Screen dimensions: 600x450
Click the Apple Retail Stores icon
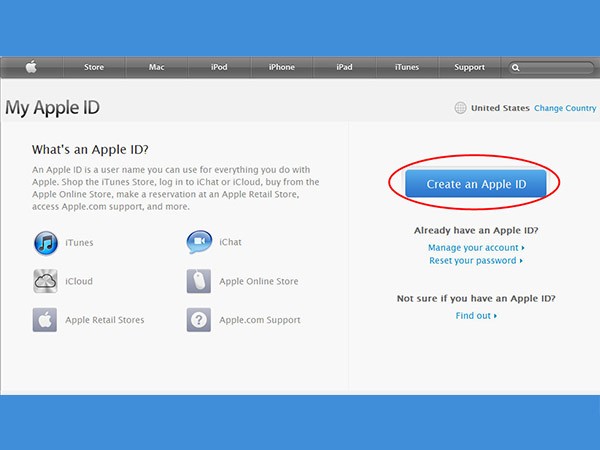click(46, 320)
